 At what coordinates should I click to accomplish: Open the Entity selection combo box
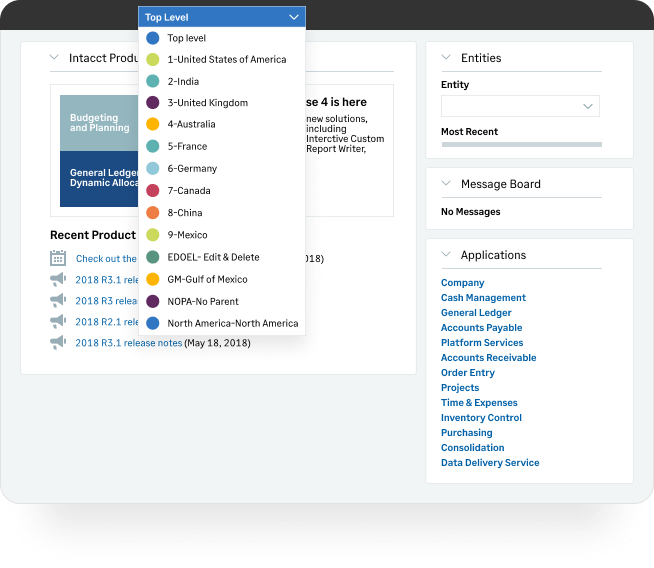click(520, 106)
